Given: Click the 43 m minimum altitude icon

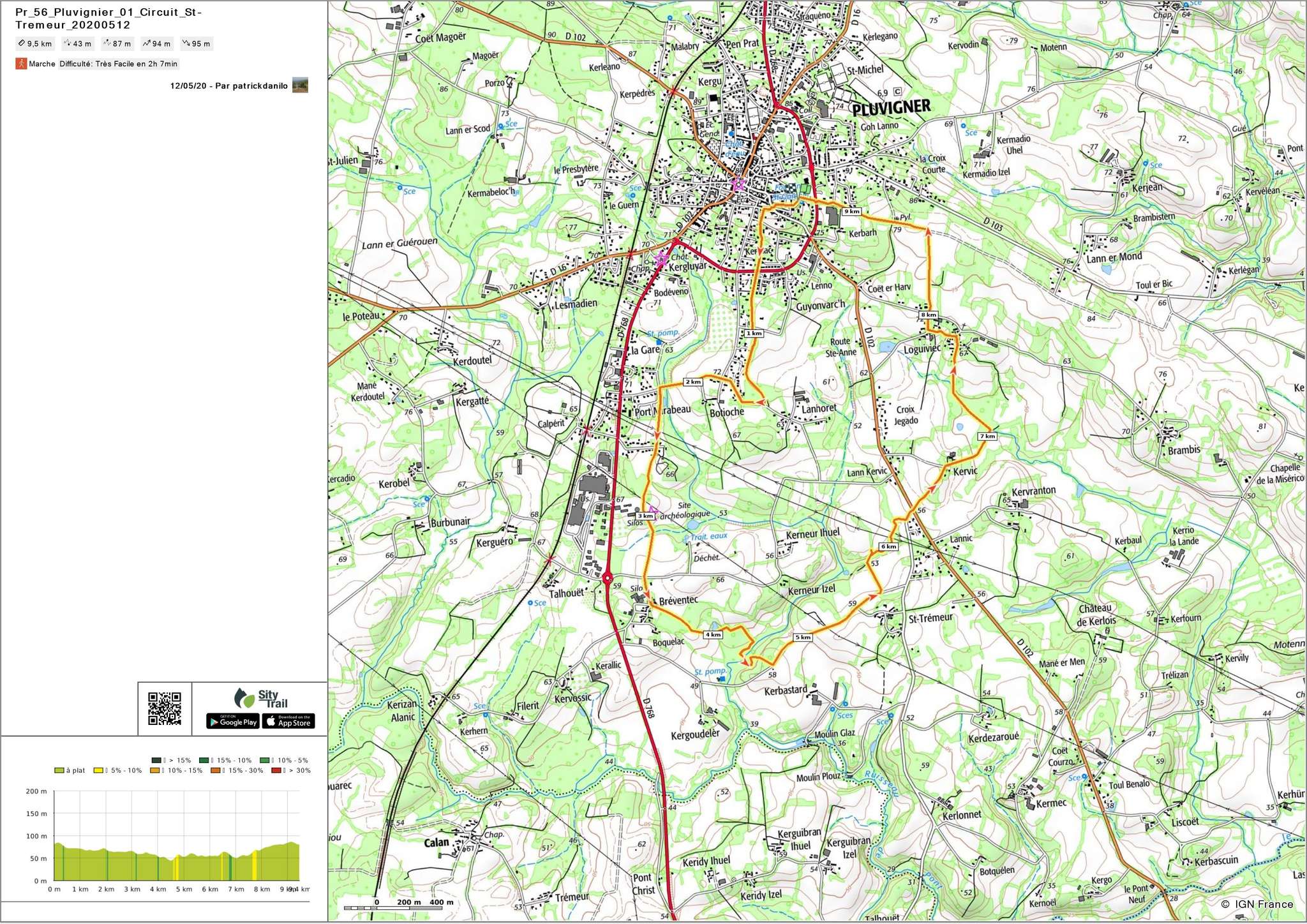Looking at the screenshot, I should pos(67,44).
